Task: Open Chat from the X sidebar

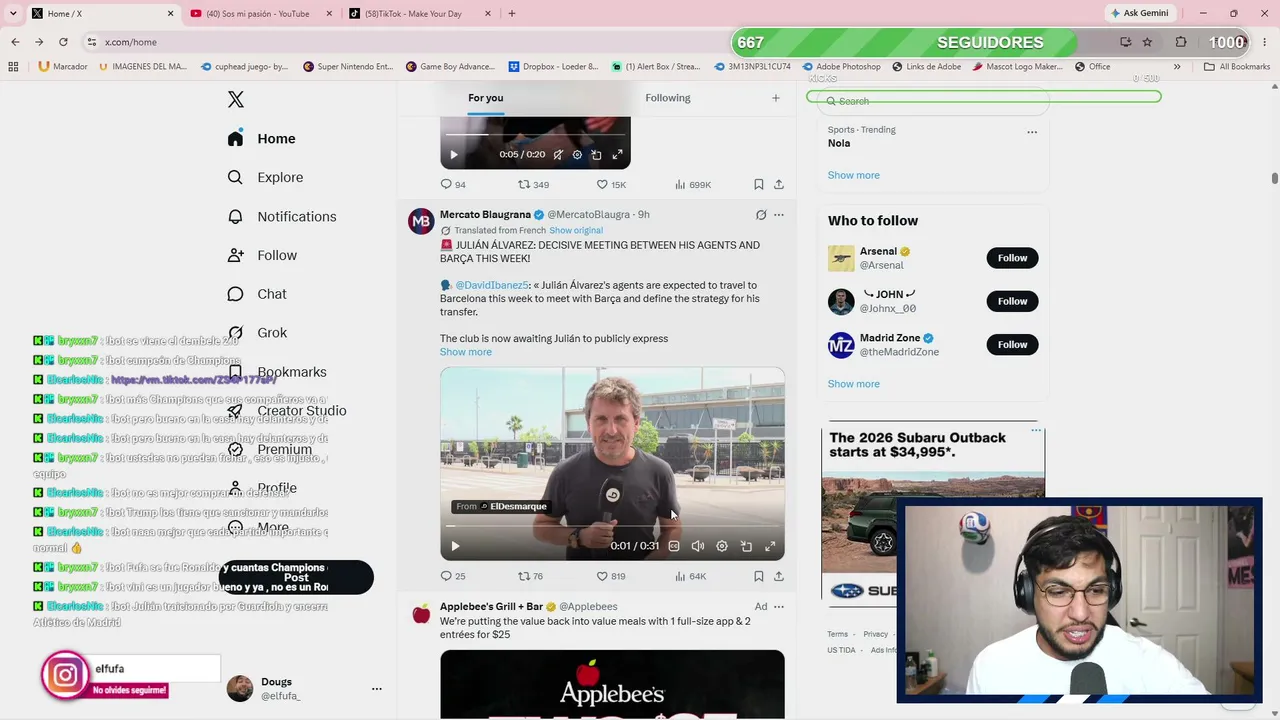Action: pyautogui.click(x=256, y=294)
